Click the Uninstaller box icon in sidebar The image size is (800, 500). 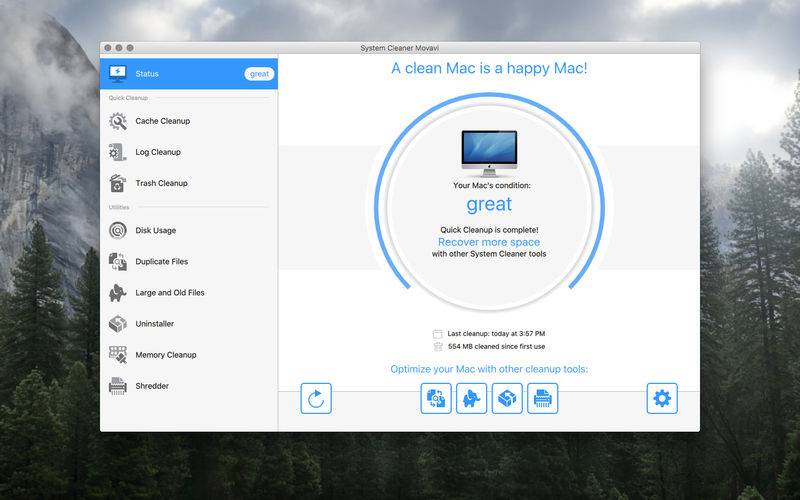pos(118,323)
